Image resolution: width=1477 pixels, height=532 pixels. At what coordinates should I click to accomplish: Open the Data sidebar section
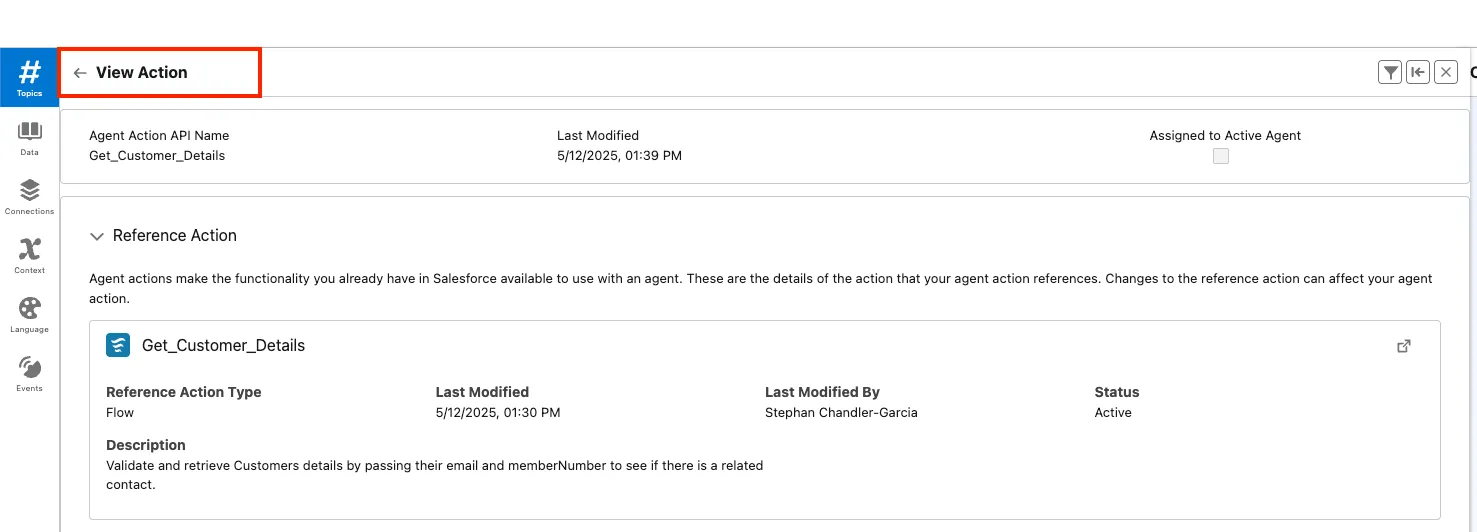pyautogui.click(x=29, y=137)
